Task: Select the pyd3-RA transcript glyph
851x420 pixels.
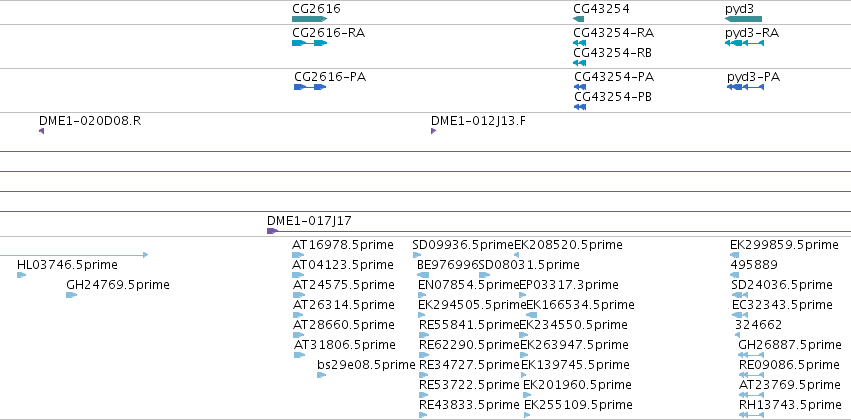Action: [745, 43]
